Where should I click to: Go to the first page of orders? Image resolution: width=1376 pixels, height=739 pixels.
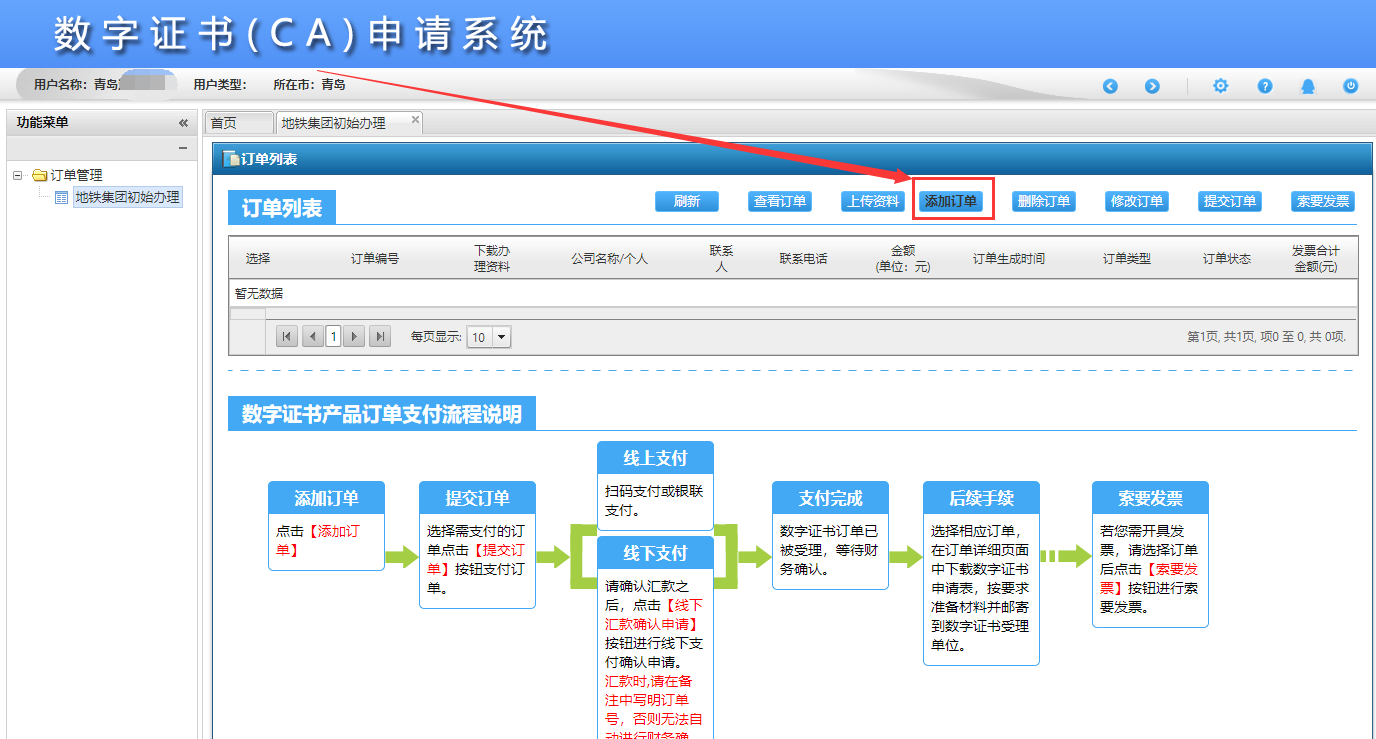tap(288, 337)
